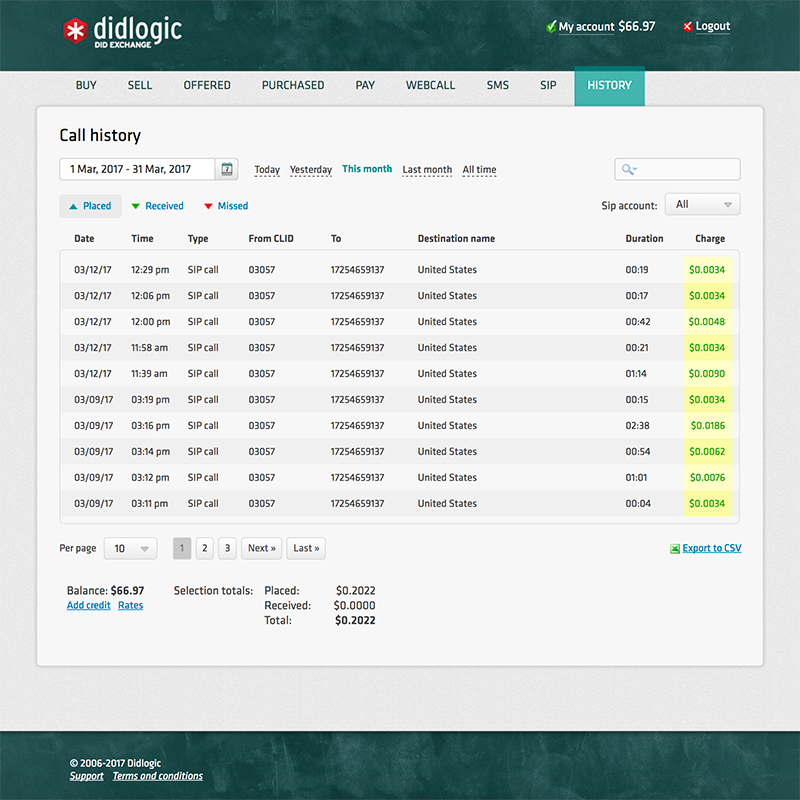Select the Last month filter
This screenshot has height=800, width=800.
tap(427, 169)
